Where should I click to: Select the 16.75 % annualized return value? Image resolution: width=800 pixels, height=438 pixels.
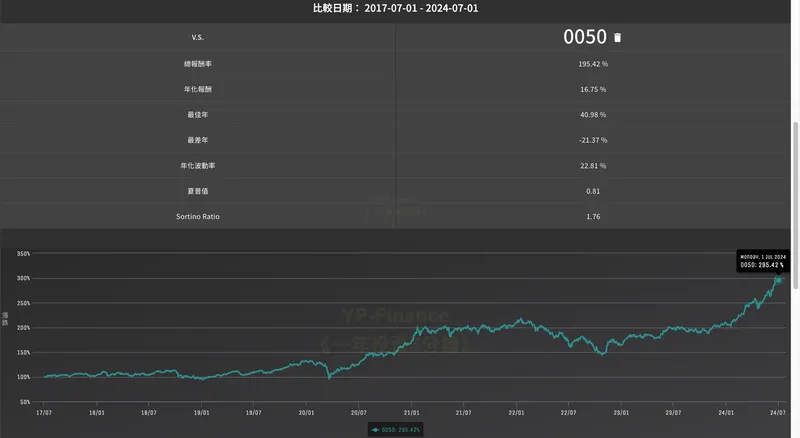(x=593, y=89)
